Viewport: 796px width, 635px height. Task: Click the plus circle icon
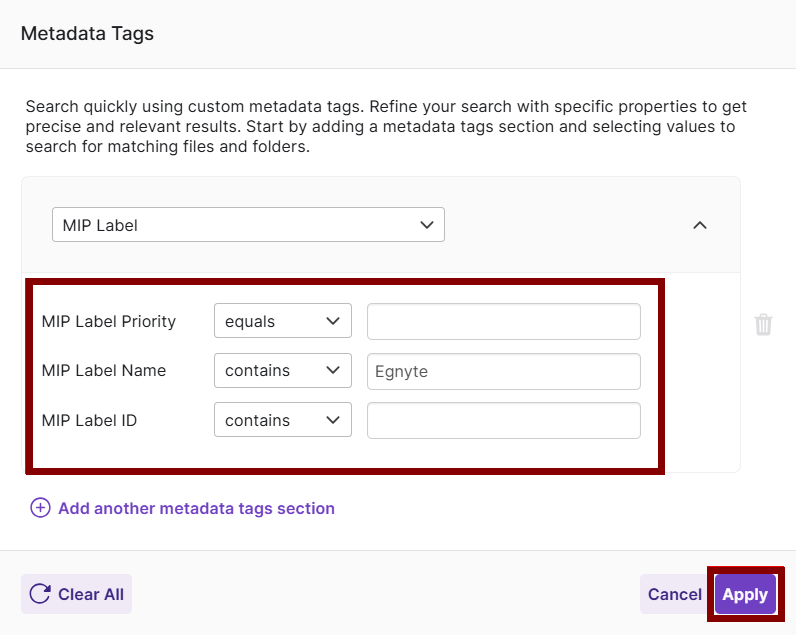pyautogui.click(x=40, y=508)
